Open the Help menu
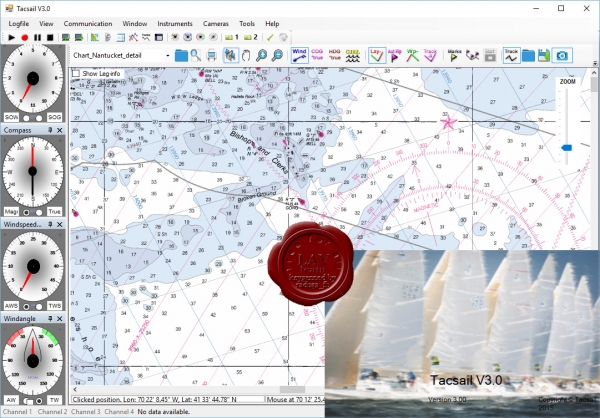This screenshot has width=600, height=418. (272, 24)
